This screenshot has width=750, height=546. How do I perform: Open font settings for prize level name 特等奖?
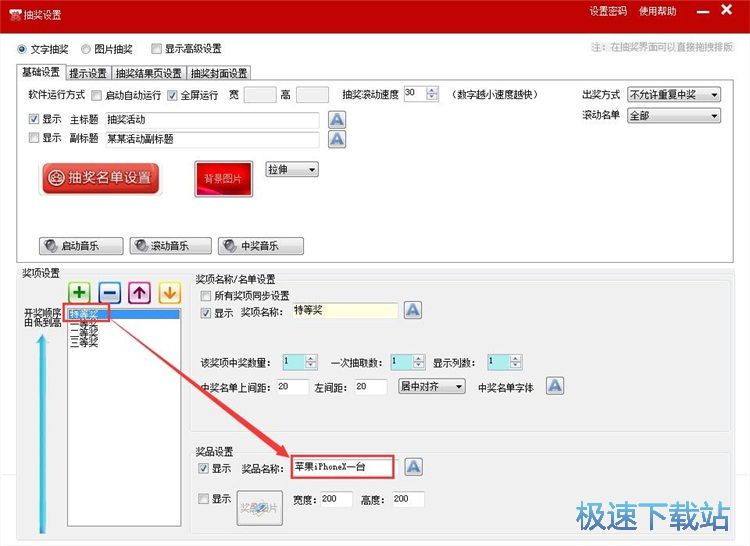pyautogui.click(x=413, y=310)
